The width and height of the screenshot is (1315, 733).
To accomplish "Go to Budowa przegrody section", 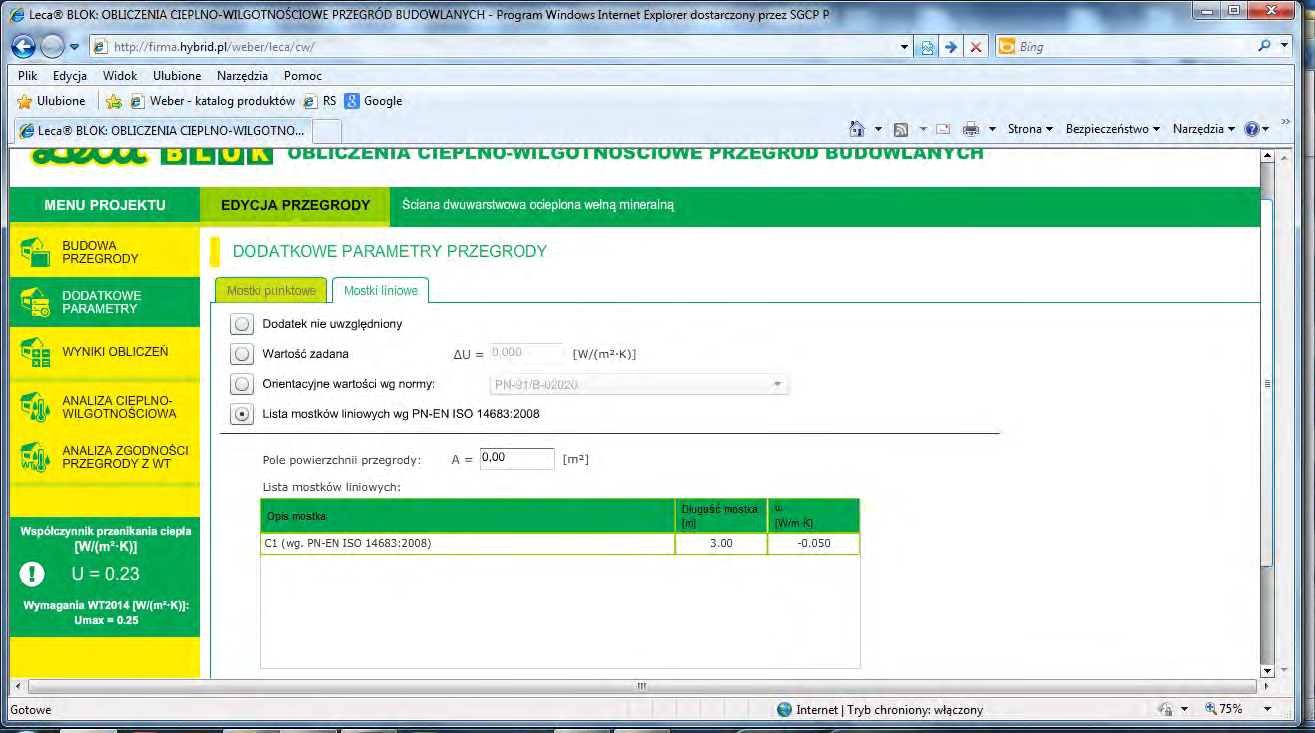I will (104, 252).
